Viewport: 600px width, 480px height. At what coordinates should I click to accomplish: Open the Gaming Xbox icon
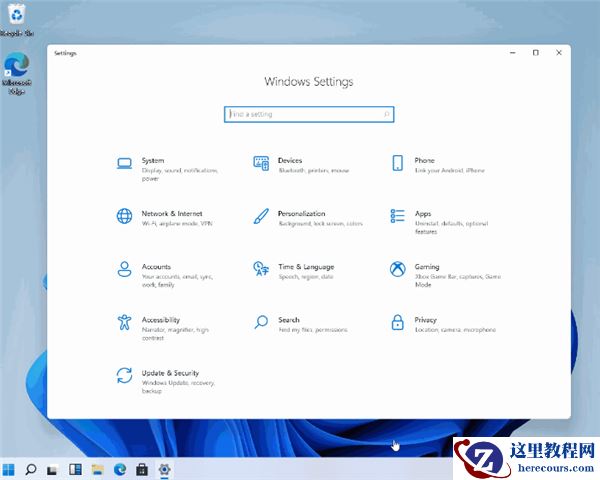point(398,269)
